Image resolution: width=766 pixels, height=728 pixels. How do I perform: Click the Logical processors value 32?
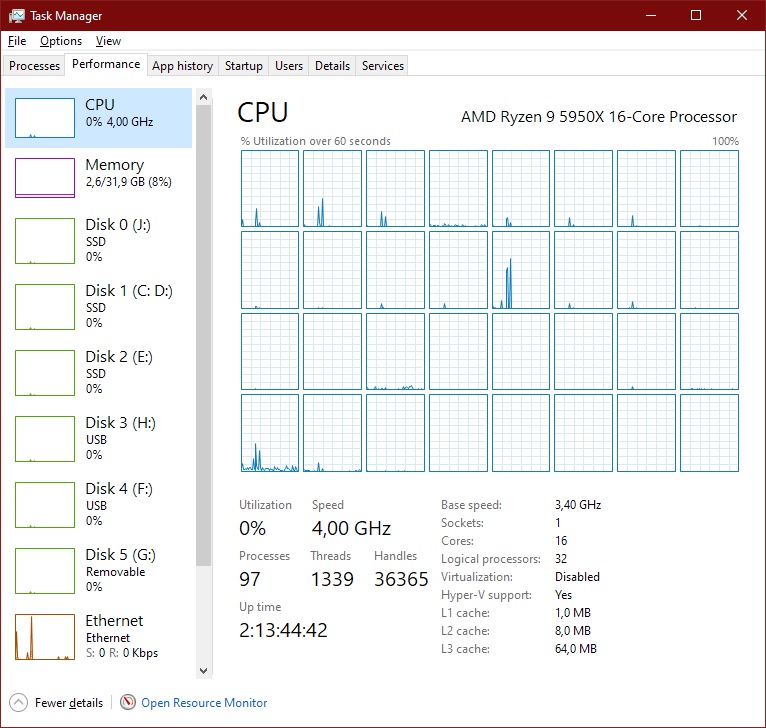pos(561,558)
